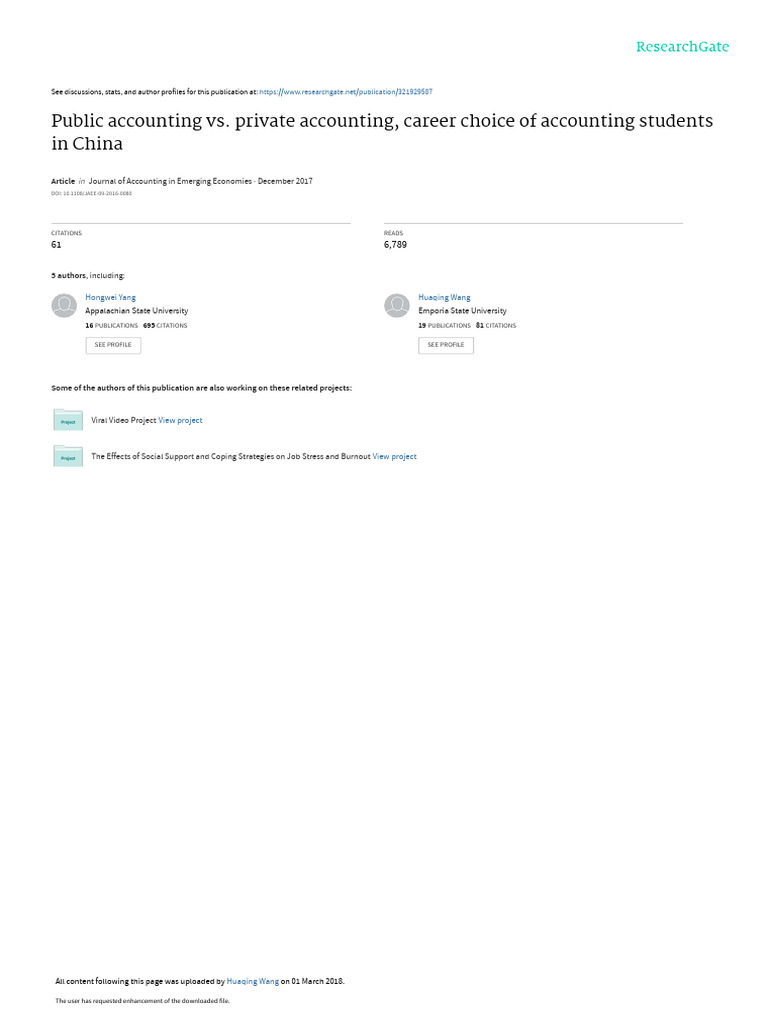Viewport: 768px width, 1024px height.
Task: Click the Job Stress and Burnout project folder icon
Action: tap(68, 456)
